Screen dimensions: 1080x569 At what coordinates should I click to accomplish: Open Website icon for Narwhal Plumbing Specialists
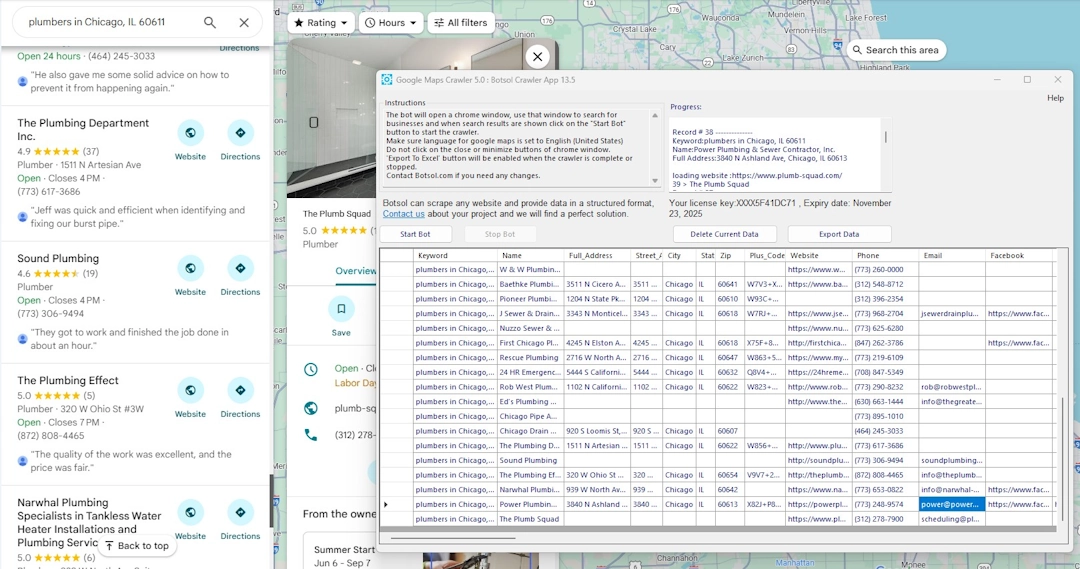190,513
